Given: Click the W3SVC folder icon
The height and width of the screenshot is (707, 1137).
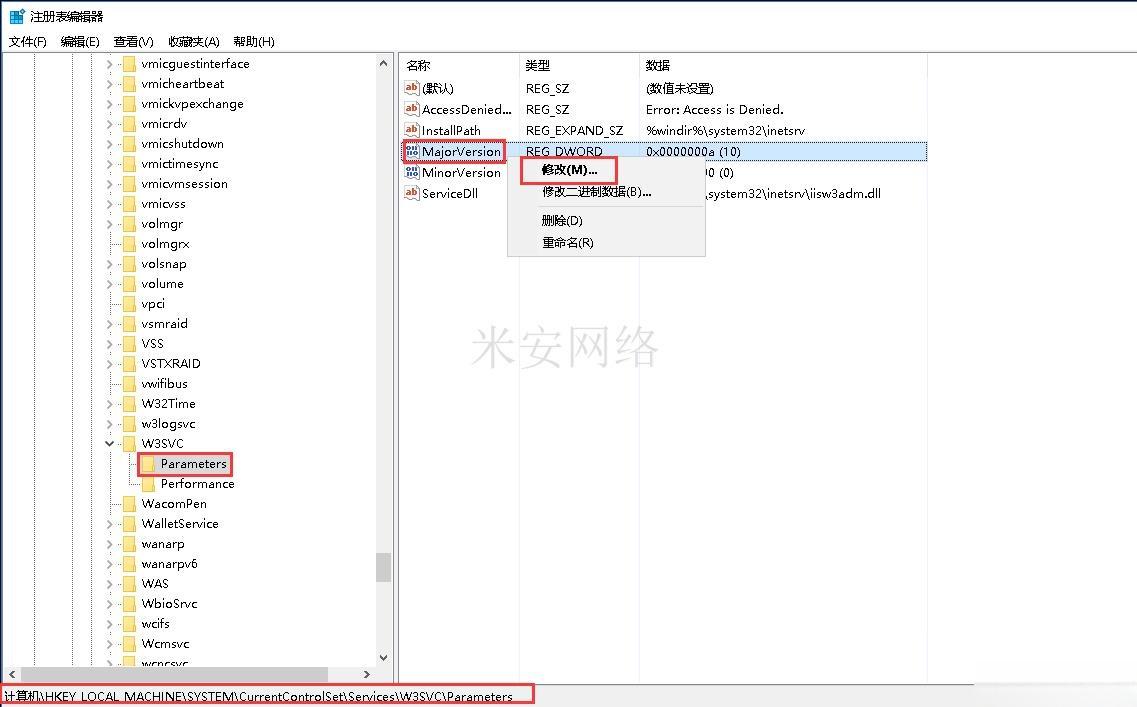Looking at the screenshot, I should 129,444.
